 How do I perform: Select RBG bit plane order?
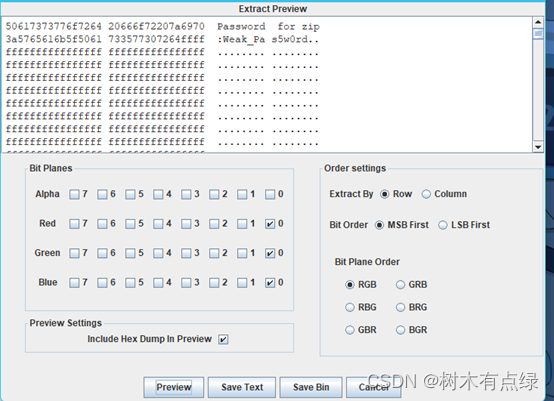pyautogui.click(x=350, y=307)
